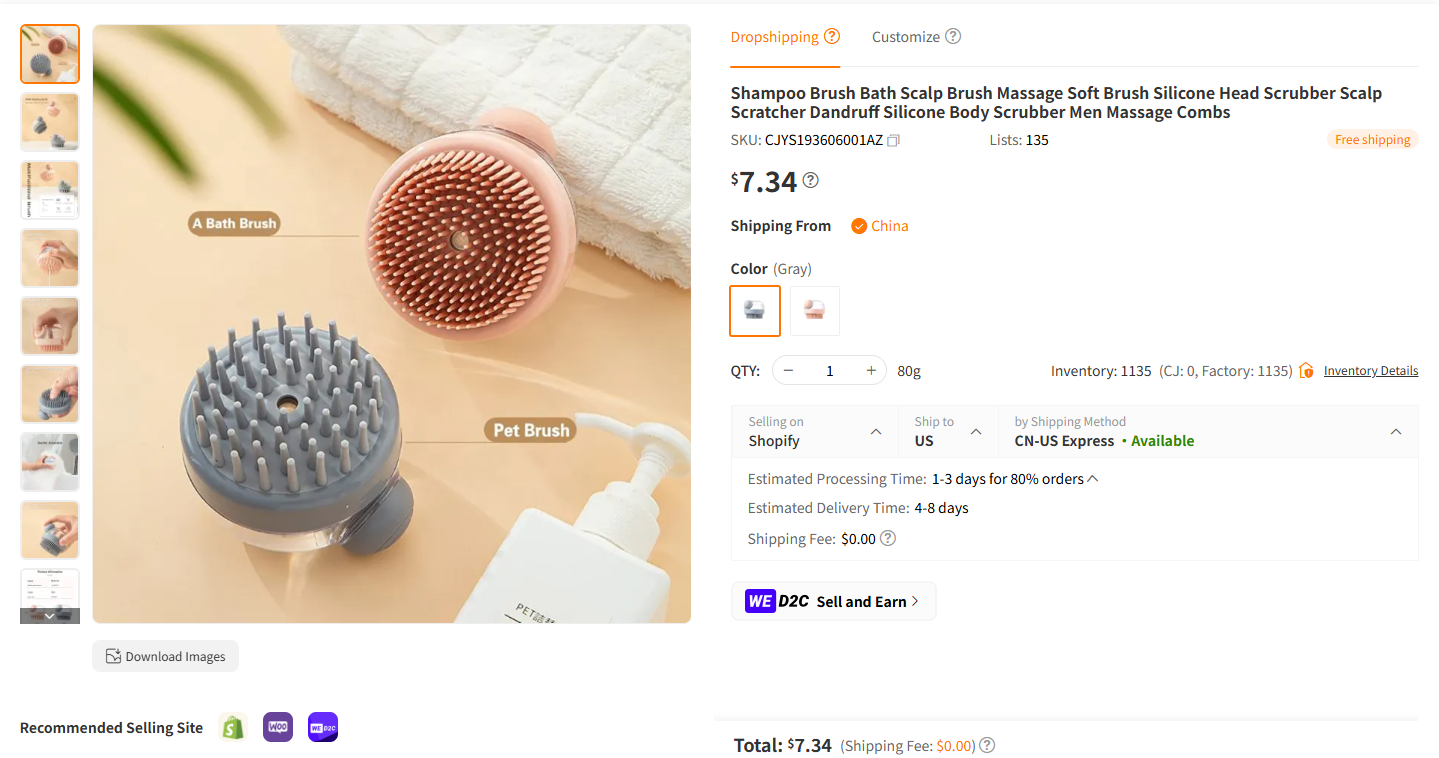This screenshot has height=758, width=1439.
Task: Click the help icon next to Dropshipping
Action: [832, 35]
